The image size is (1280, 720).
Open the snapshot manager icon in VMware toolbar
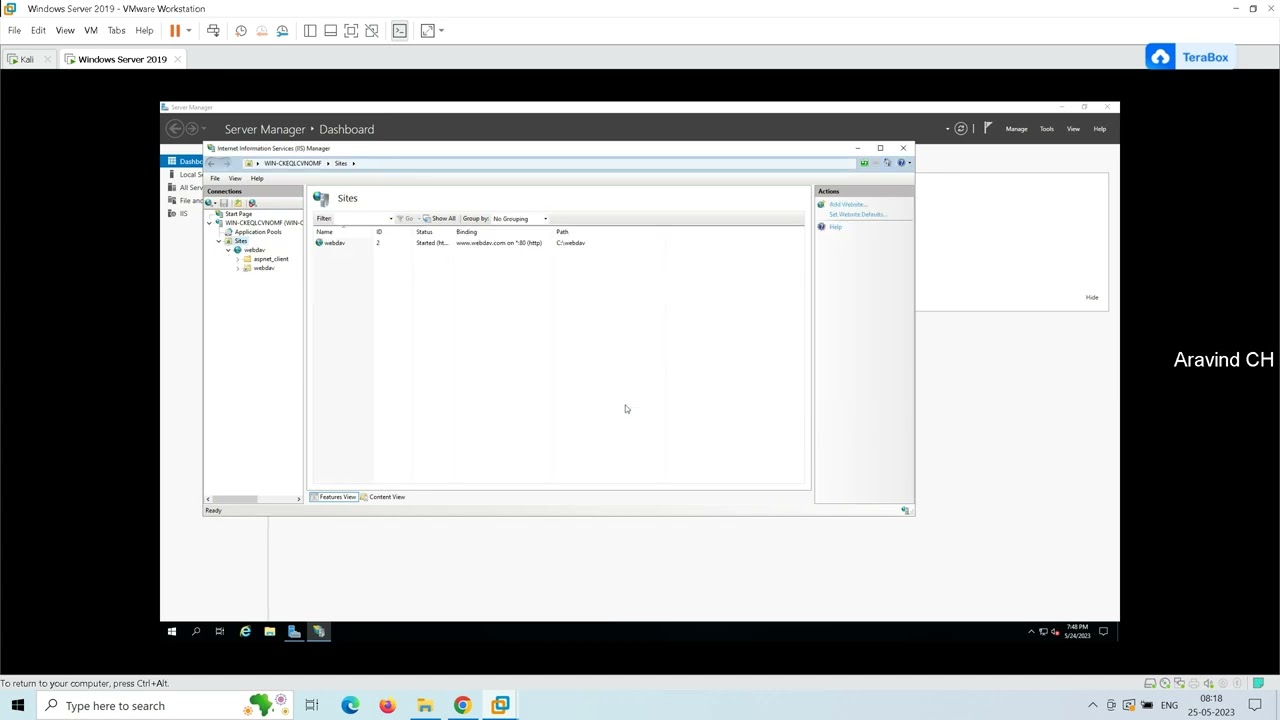[x=282, y=31]
